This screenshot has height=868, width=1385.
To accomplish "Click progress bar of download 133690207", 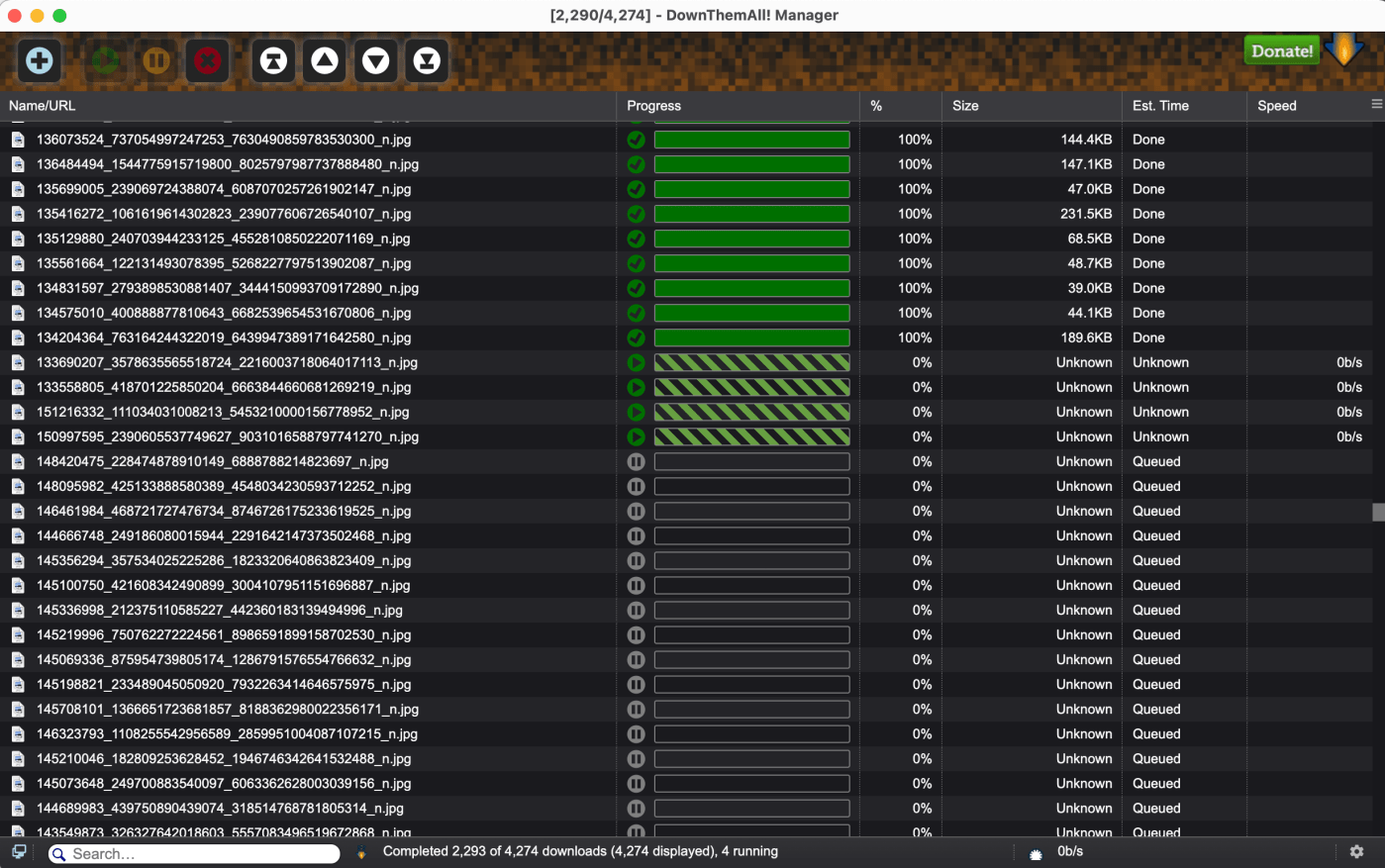I will 751,363.
